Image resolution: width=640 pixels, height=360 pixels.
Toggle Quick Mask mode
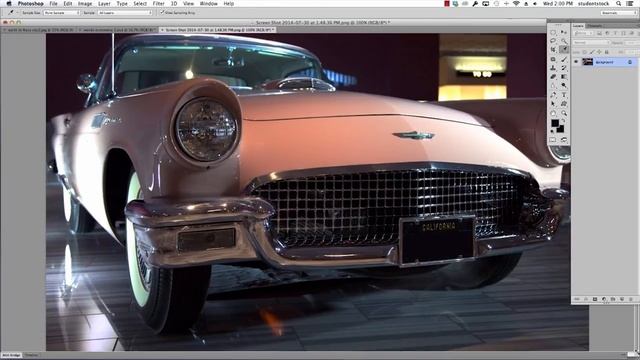click(553, 140)
